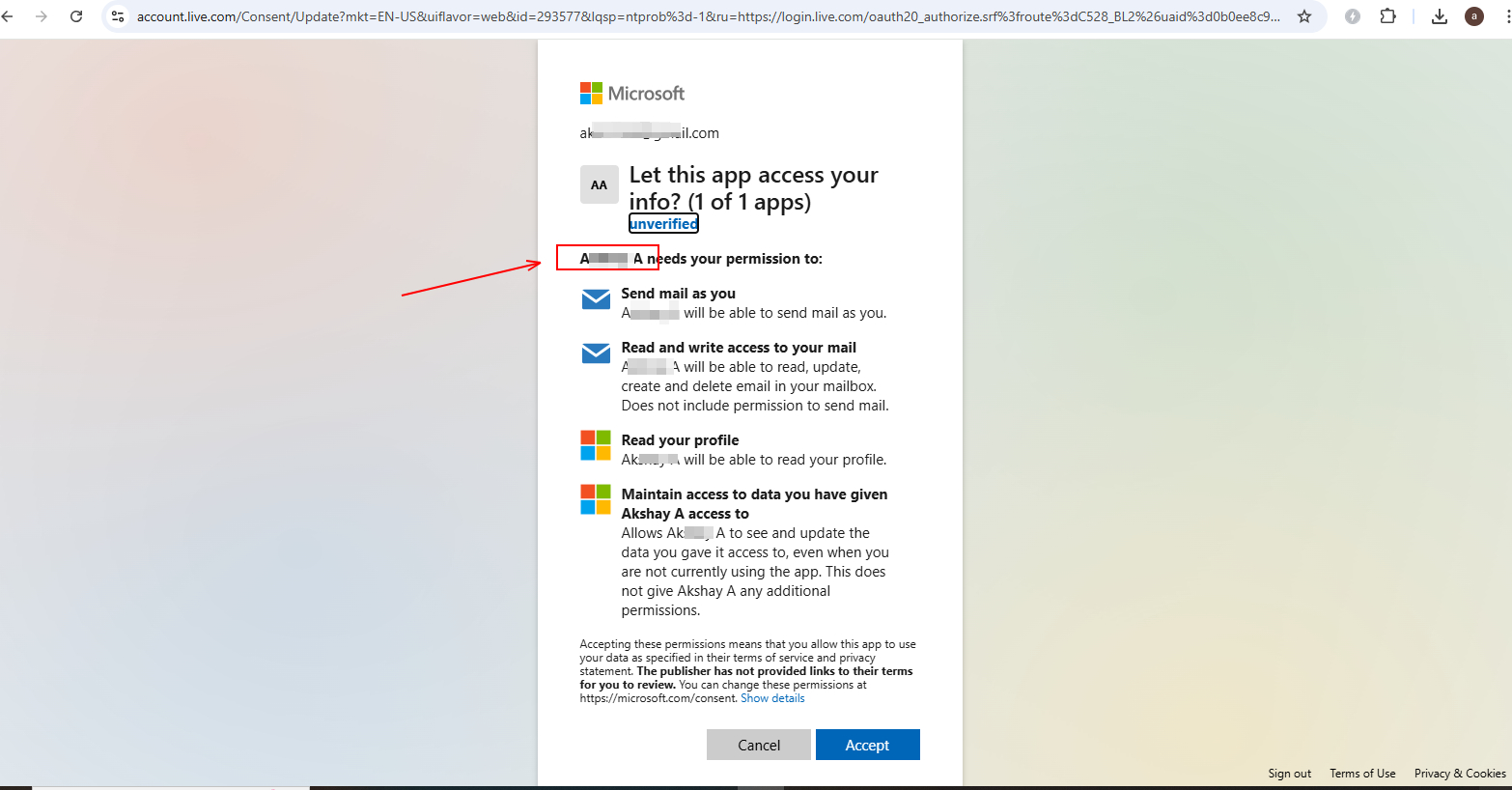
Task: Go forward in browser history
Action: pos(42,16)
